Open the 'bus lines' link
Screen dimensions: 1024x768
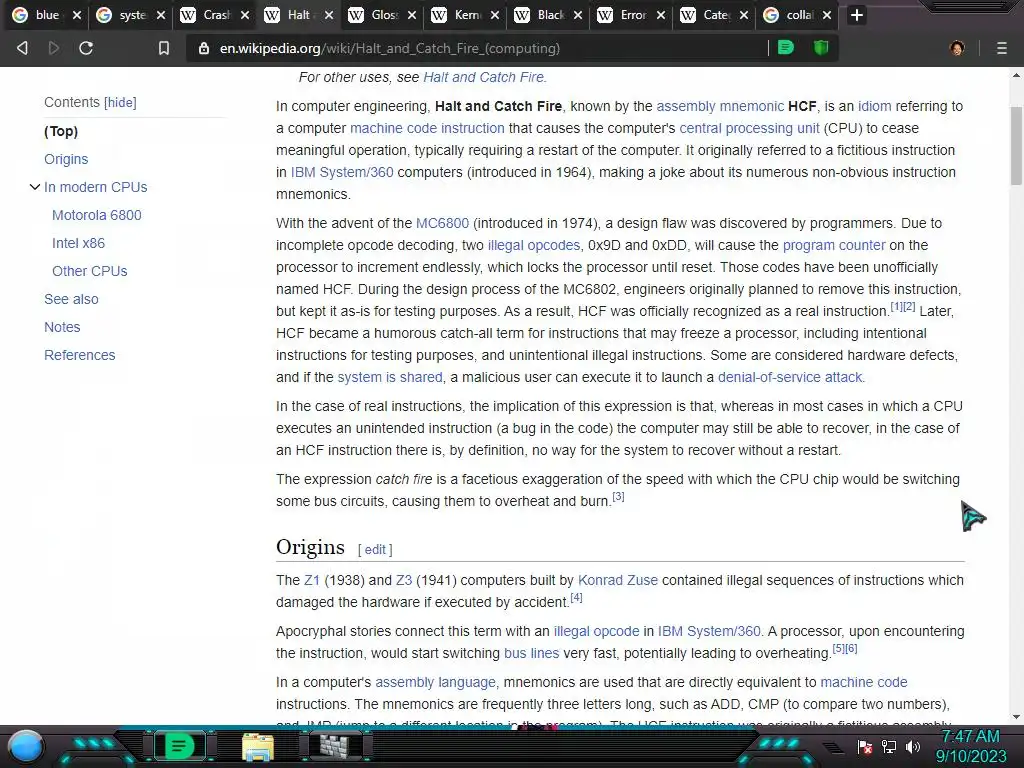tap(532, 654)
